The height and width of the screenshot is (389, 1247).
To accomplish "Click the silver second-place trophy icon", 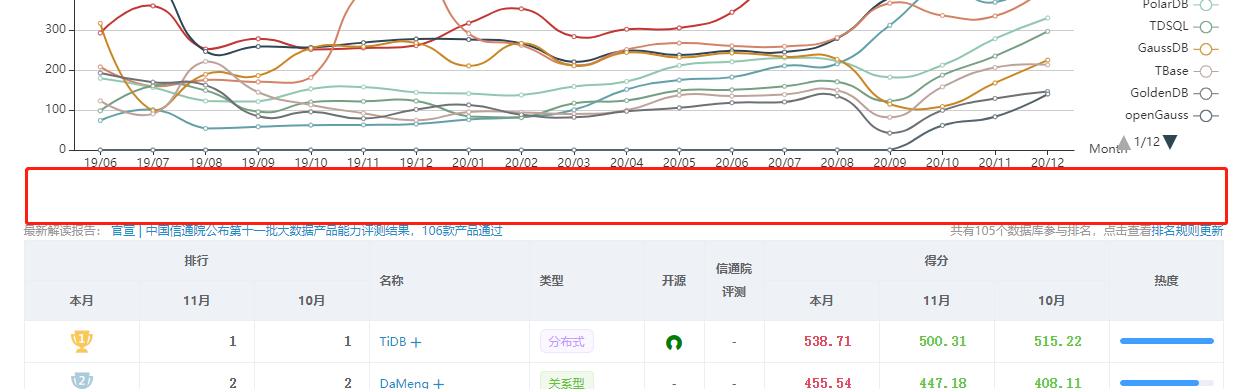I will pyautogui.click(x=82, y=381).
